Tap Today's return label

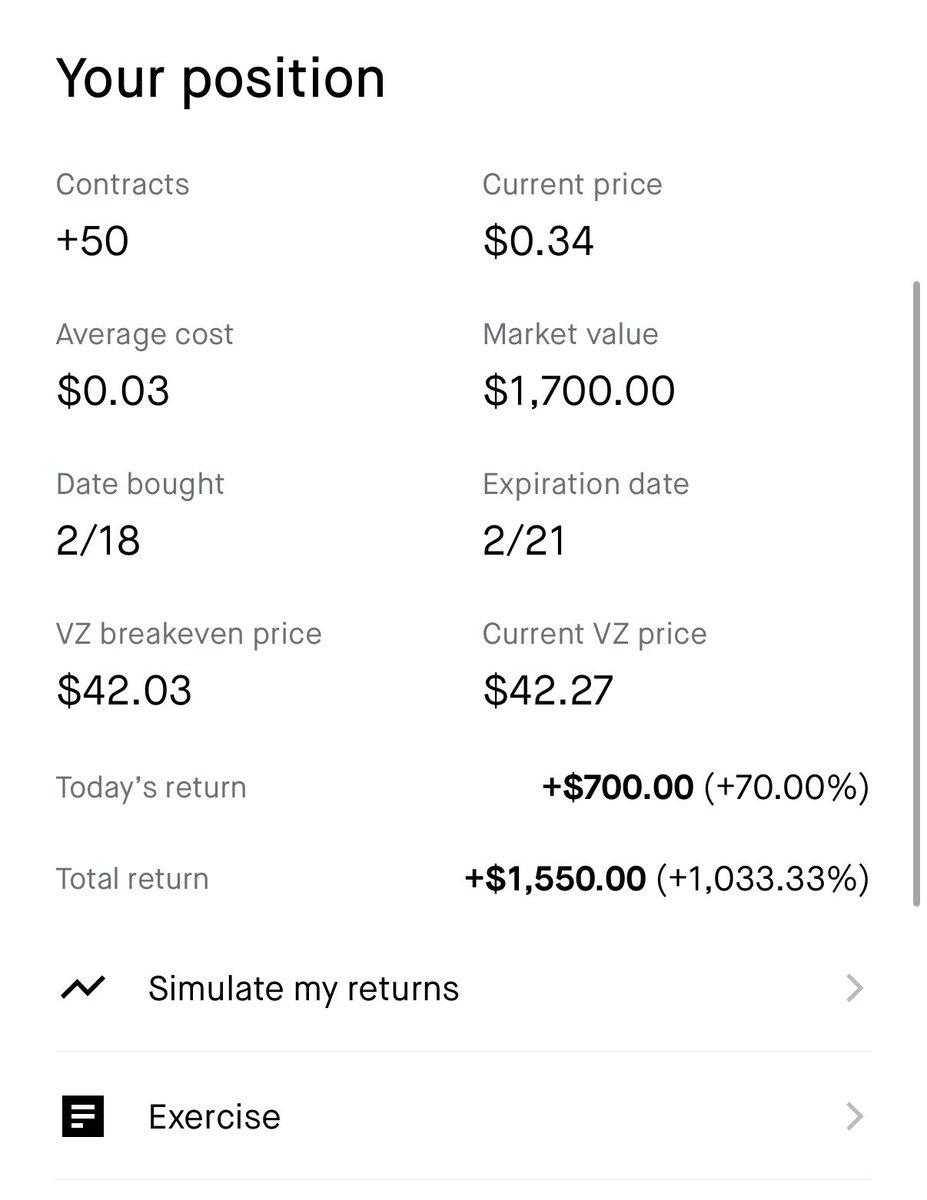[151, 787]
